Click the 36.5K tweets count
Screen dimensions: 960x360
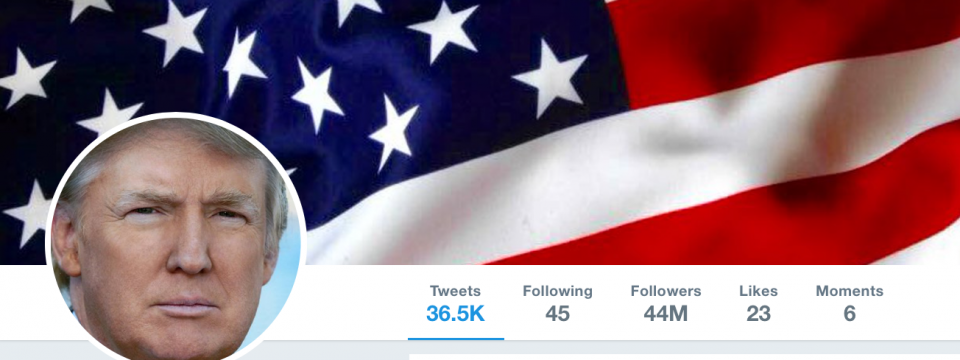point(455,313)
